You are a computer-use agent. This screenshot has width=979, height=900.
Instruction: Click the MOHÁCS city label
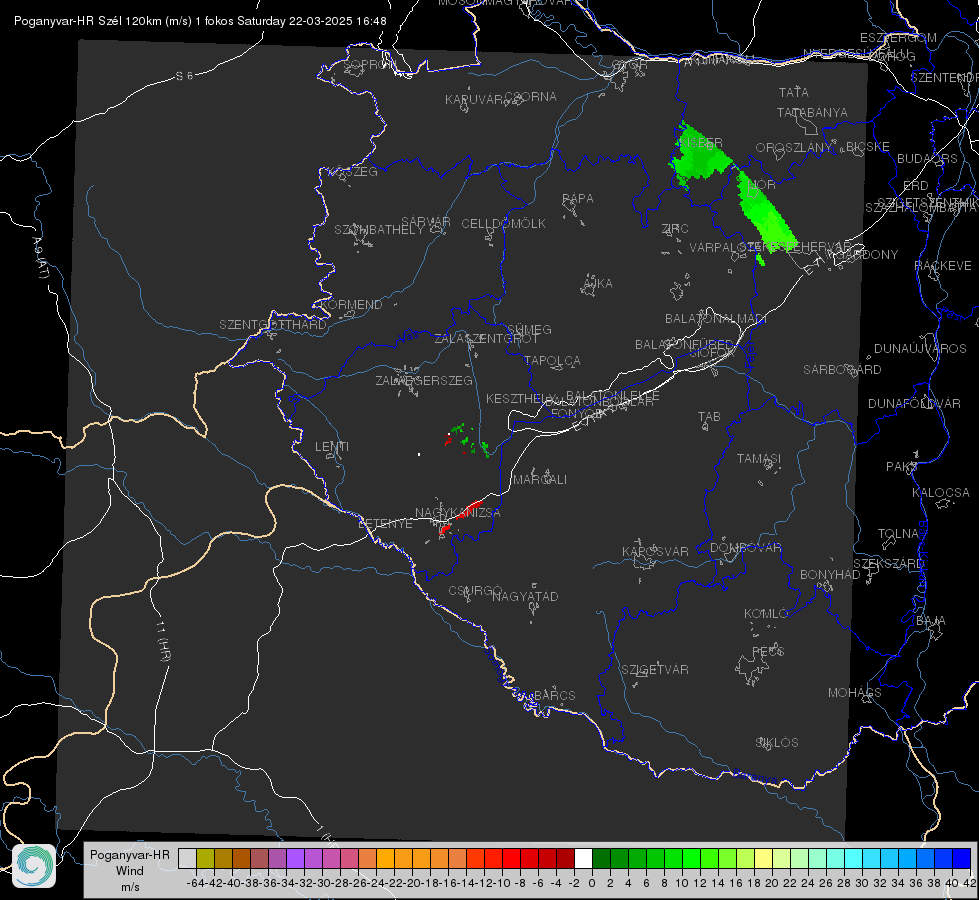coord(855,693)
